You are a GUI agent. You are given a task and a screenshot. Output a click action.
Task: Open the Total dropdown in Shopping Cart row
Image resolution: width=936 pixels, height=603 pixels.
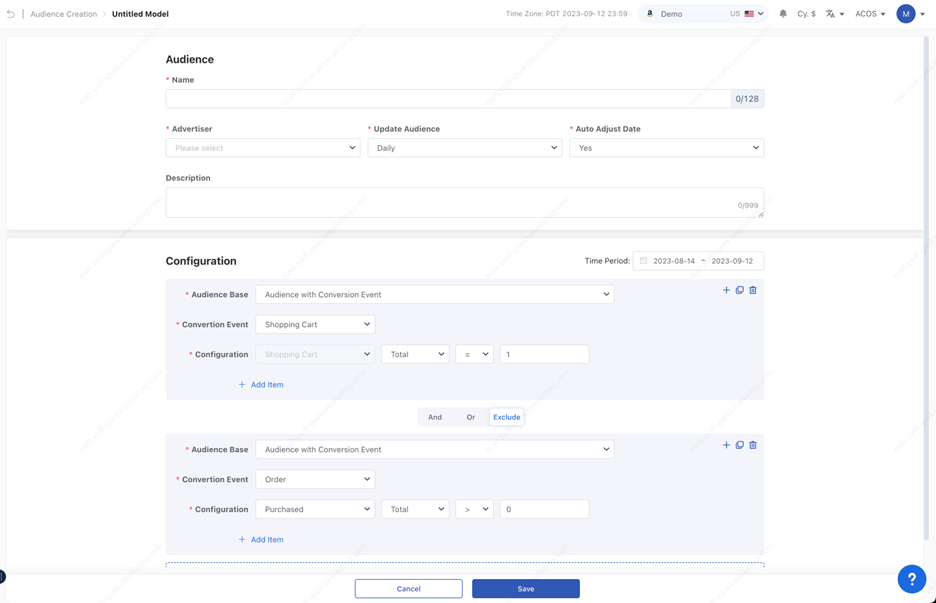[415, 354]
